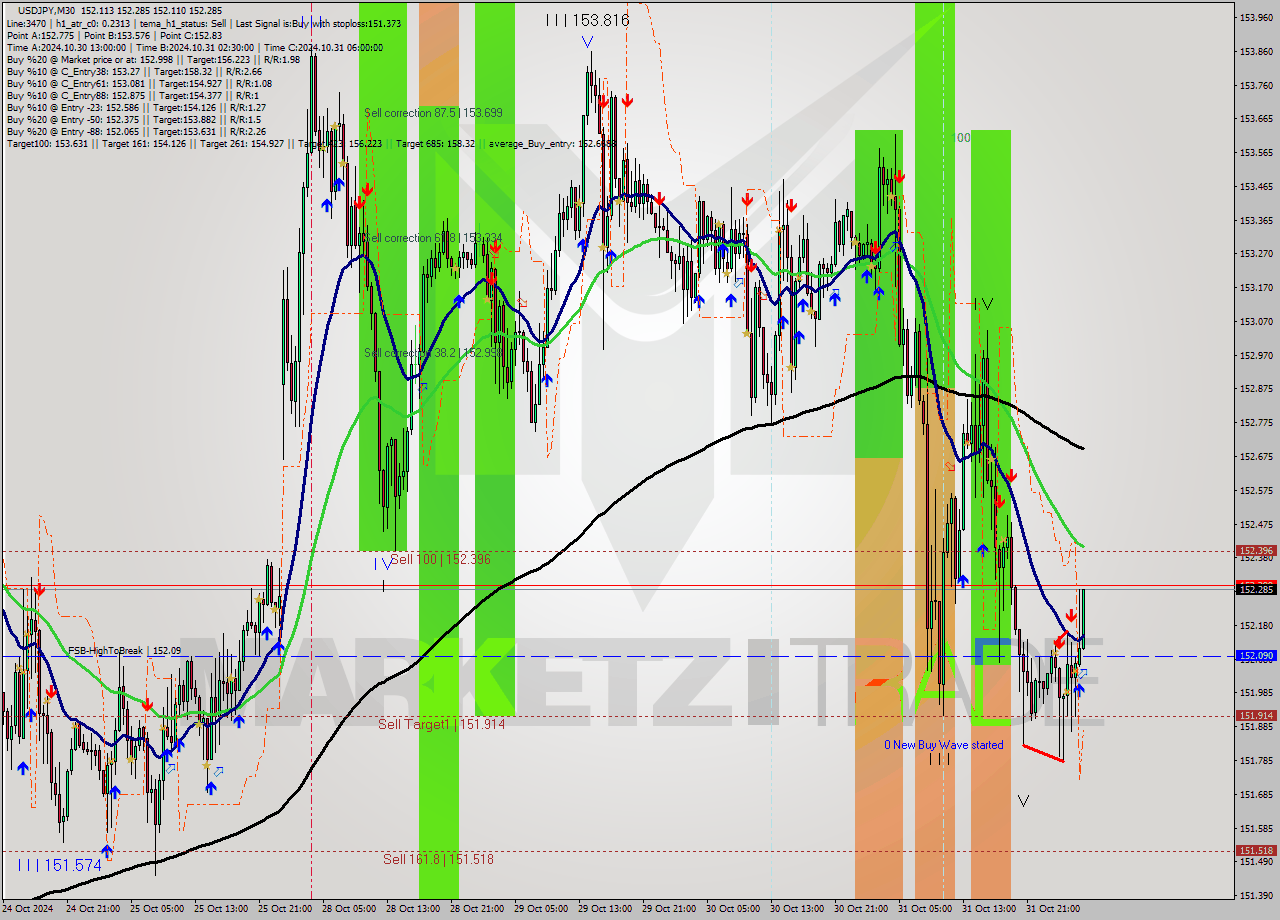Click the 'I I I 153.816' wave label

588,20
